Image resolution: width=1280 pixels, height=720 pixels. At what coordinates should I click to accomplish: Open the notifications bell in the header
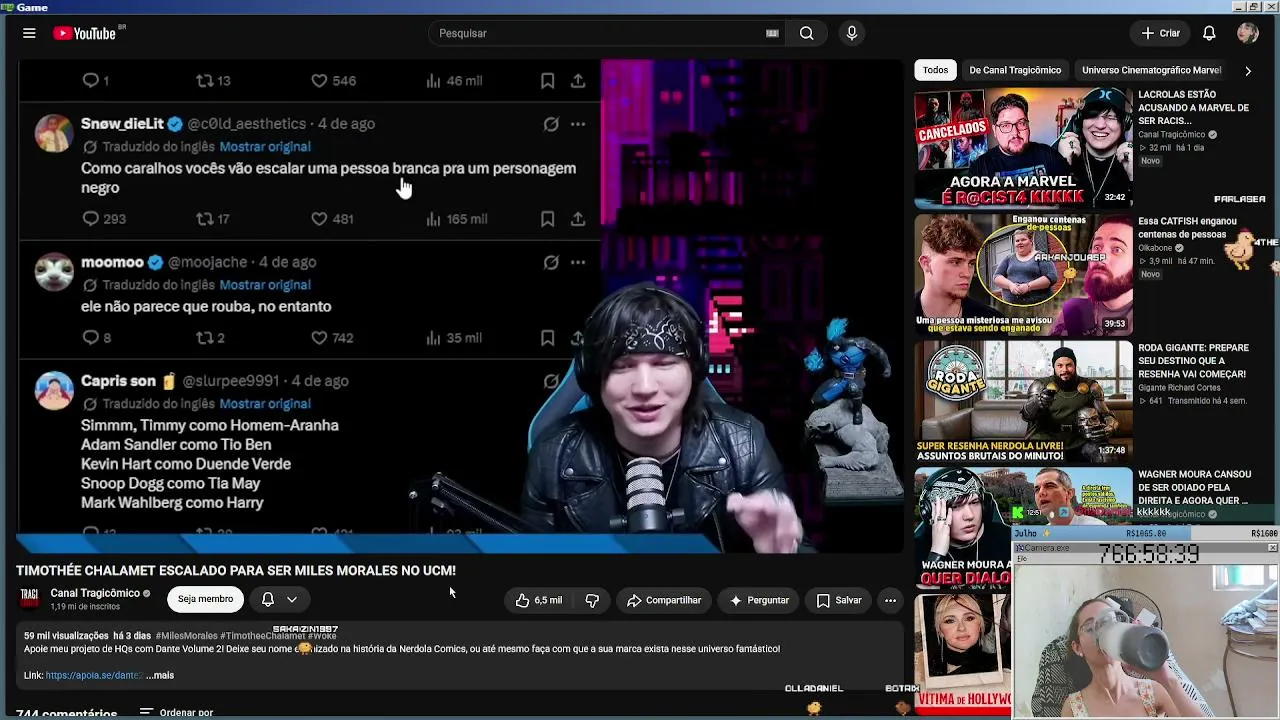tap(1209, 33)
